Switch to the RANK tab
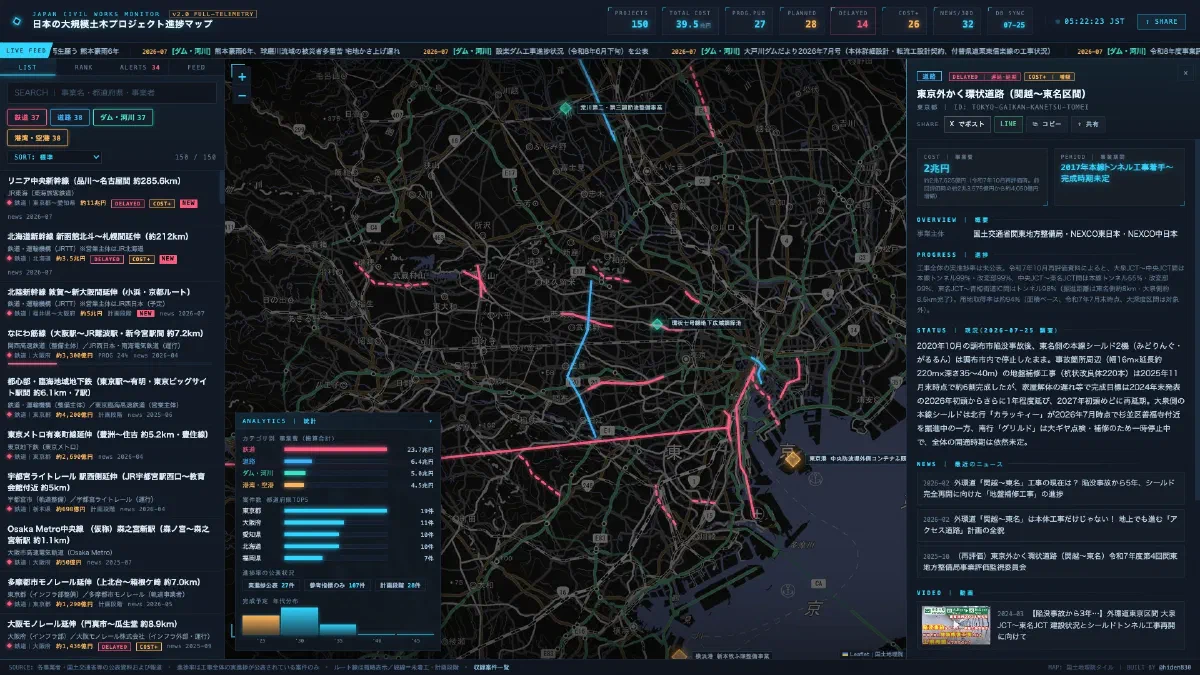The width and height of the screenshot is (1200, 675). click(x=84, y=67)
